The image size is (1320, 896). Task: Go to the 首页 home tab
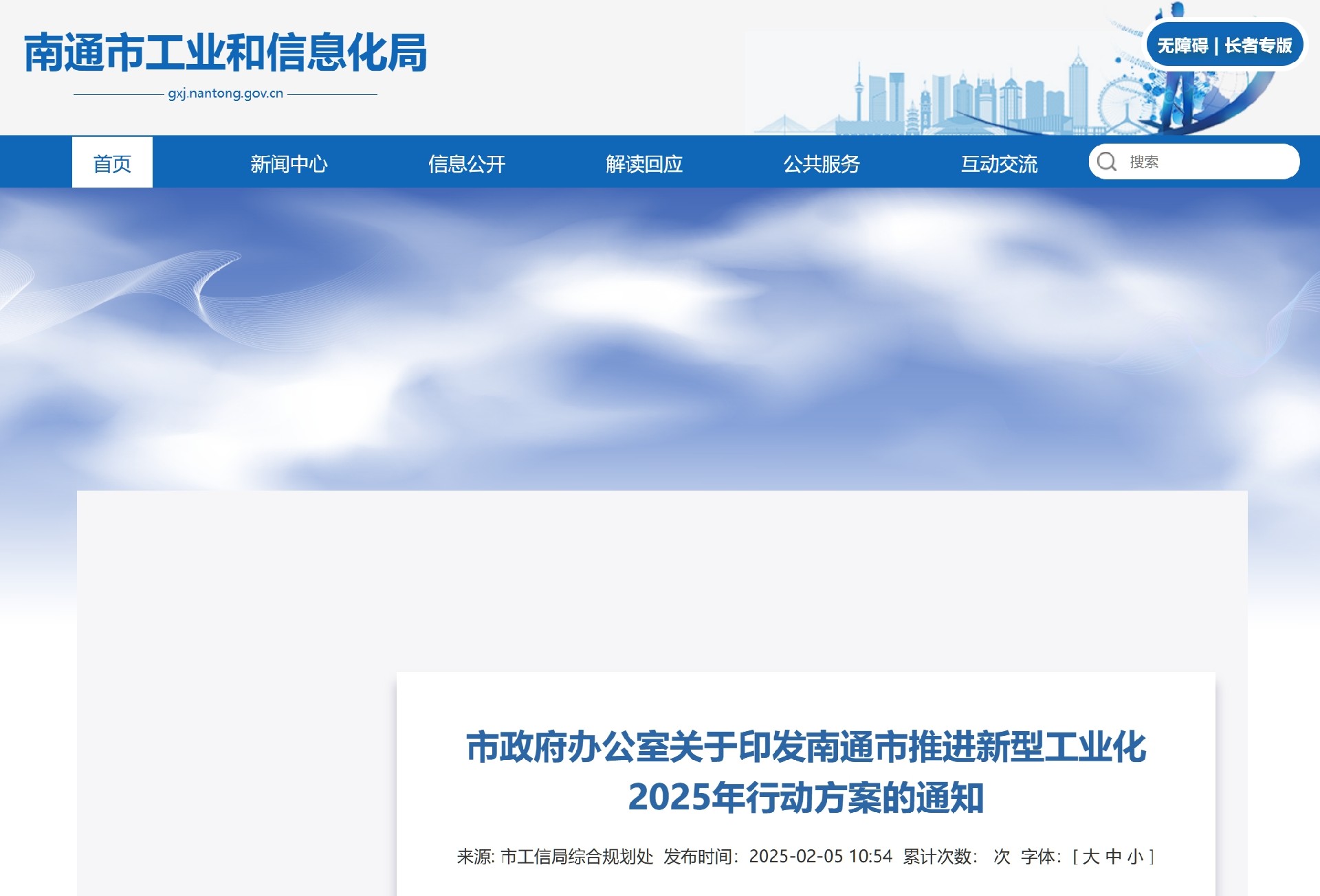click(x=112, y=164)
